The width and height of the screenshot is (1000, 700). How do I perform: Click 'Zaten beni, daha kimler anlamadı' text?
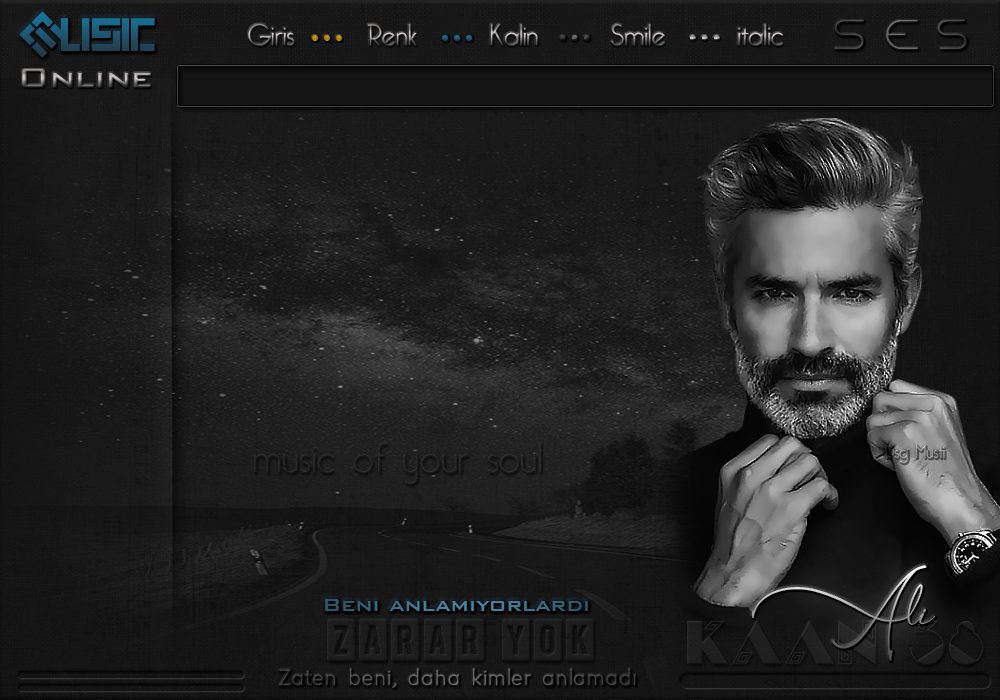pos(458,677)
